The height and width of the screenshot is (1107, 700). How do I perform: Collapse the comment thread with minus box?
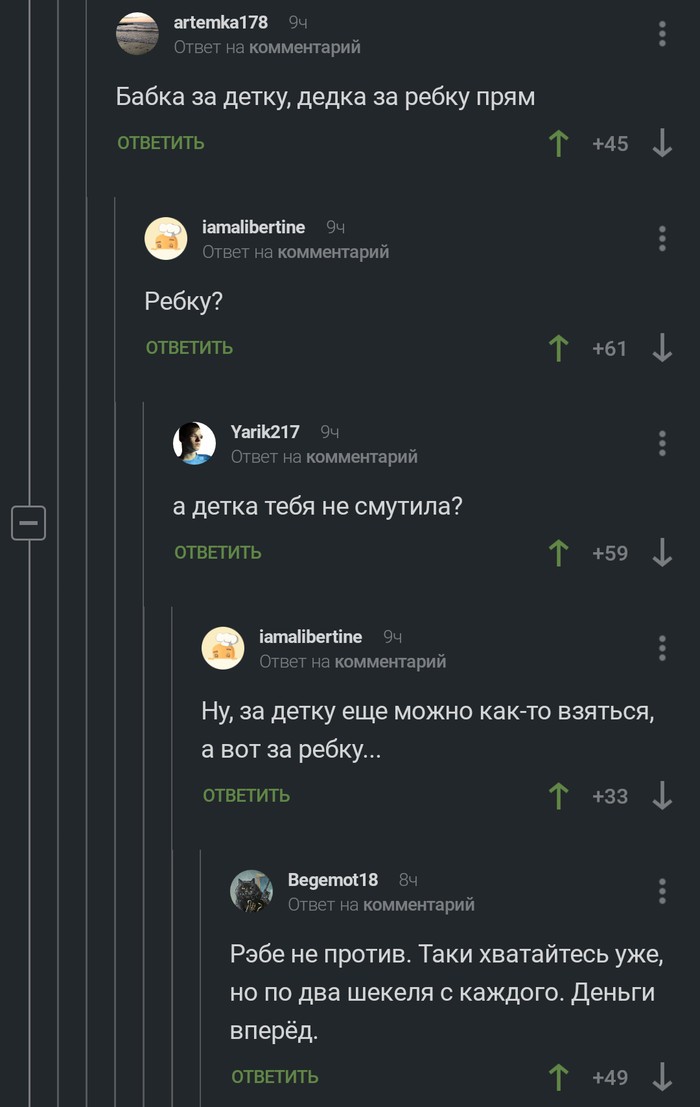pyautogui.click(x=29, y=522)
